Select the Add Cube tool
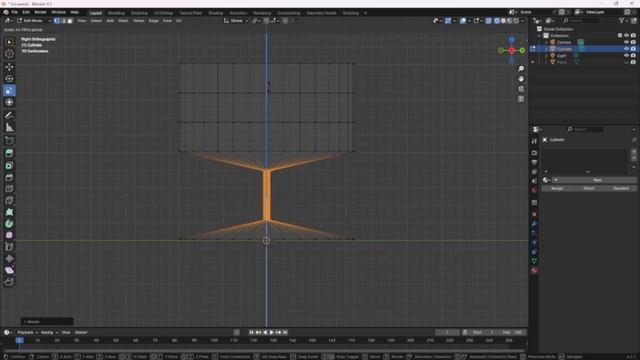The height and width of the screenshot is (360, 640). (9, 140)
